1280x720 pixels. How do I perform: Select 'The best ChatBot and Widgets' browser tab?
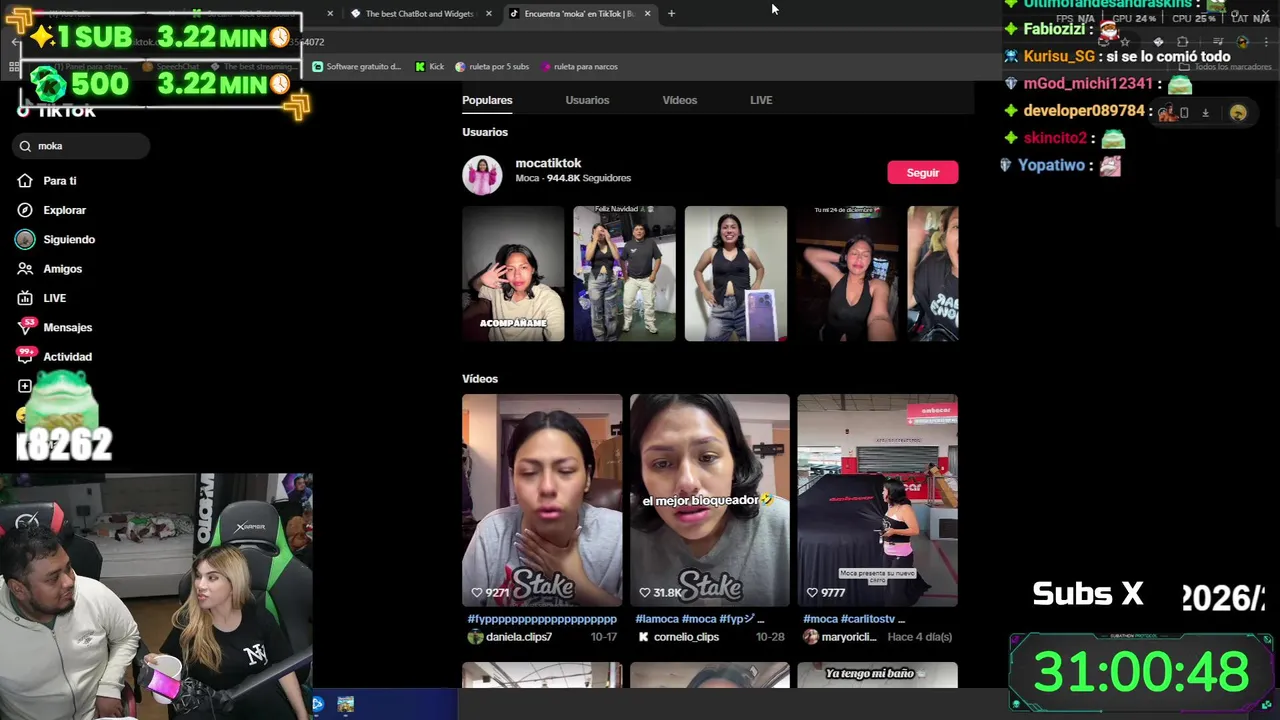pos(420,14)
